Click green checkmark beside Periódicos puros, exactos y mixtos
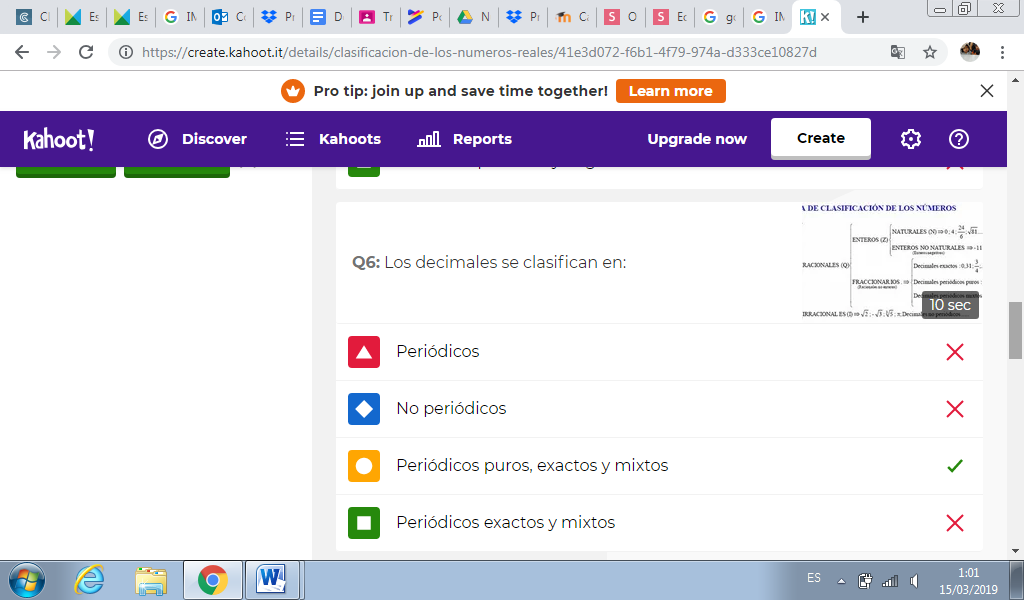Screen dimensions: 1024x600 (x=955, y=466)
